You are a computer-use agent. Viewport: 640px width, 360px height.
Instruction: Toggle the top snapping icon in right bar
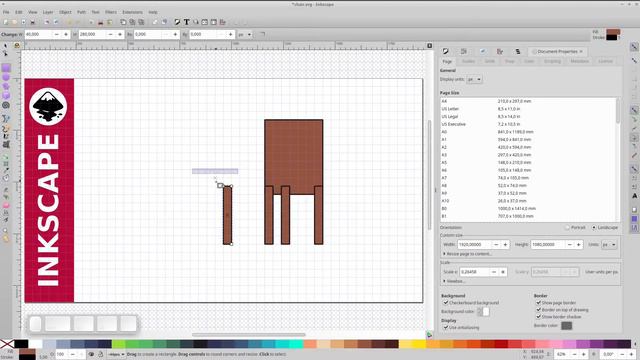(x=634, y=47)
